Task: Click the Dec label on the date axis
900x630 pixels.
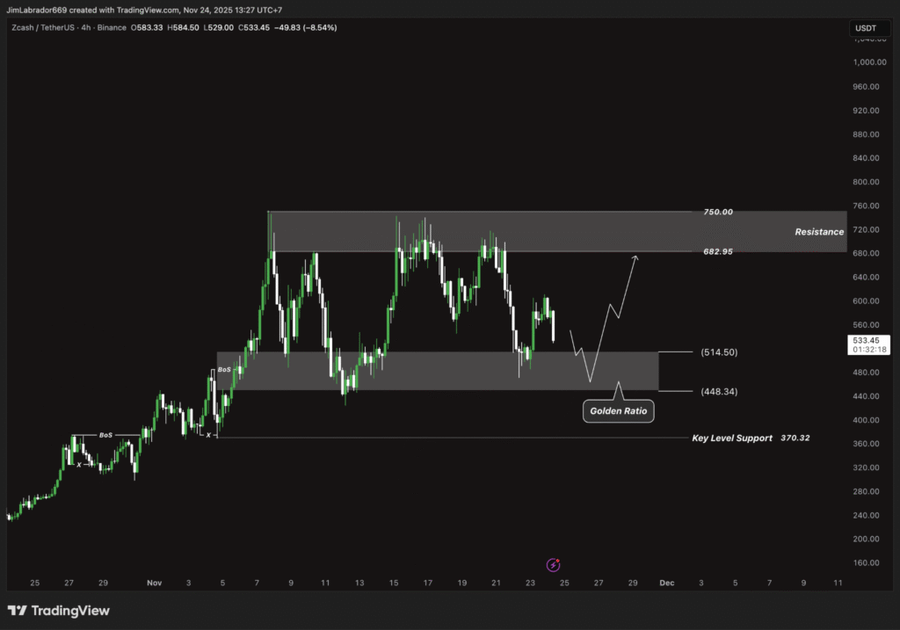Action: pyautogui.click(x=666, y=582)
